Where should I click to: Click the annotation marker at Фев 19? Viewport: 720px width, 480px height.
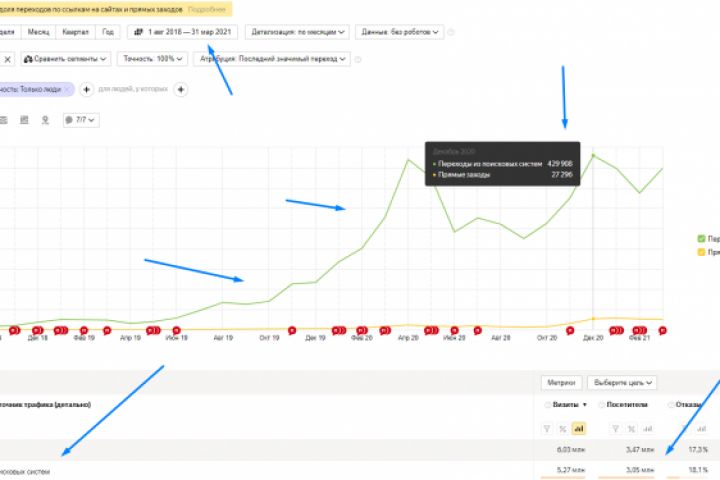pos(84,330)
